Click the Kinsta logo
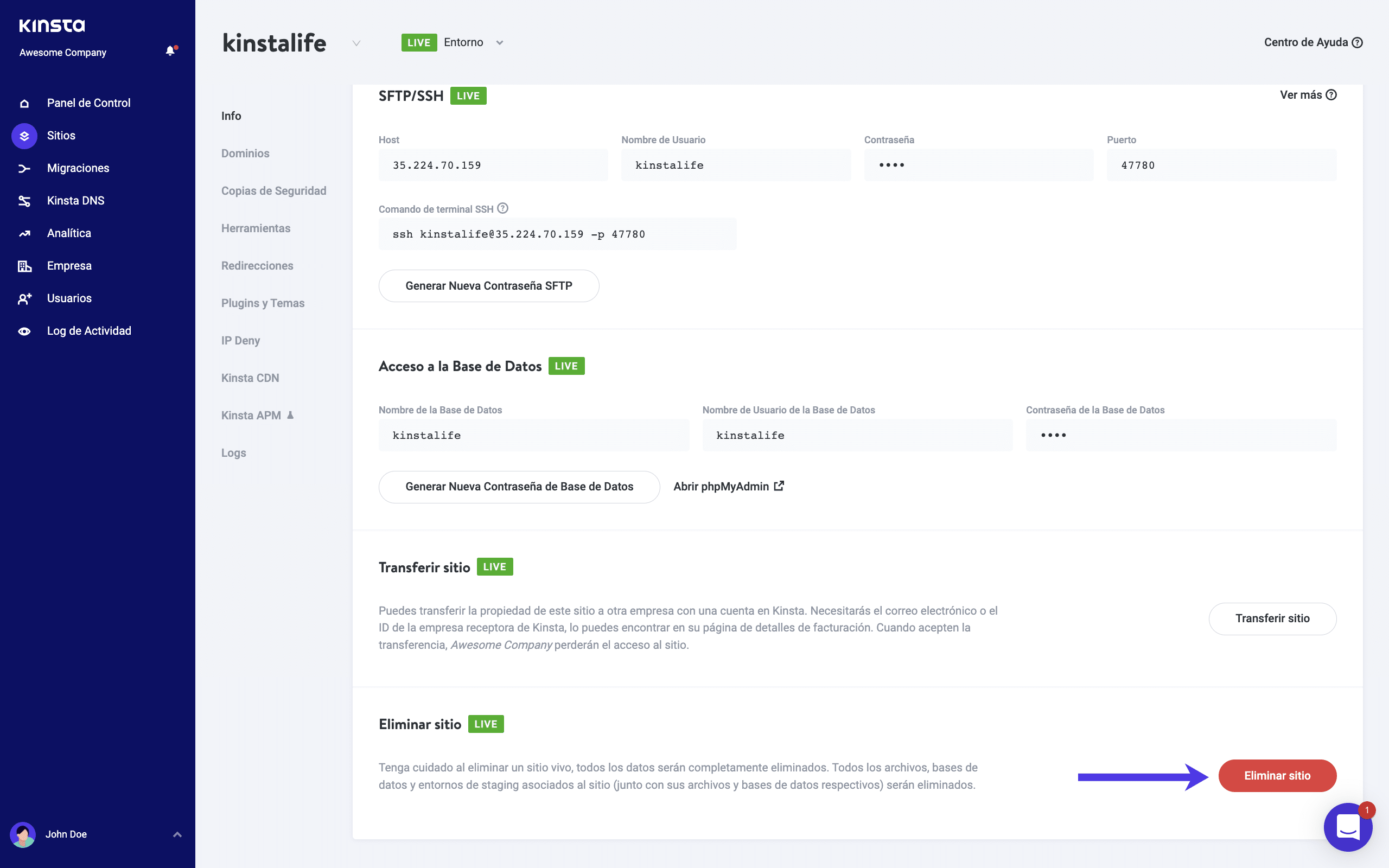The width and height of the screenshot is (1389, 868). tap(52, 25)
